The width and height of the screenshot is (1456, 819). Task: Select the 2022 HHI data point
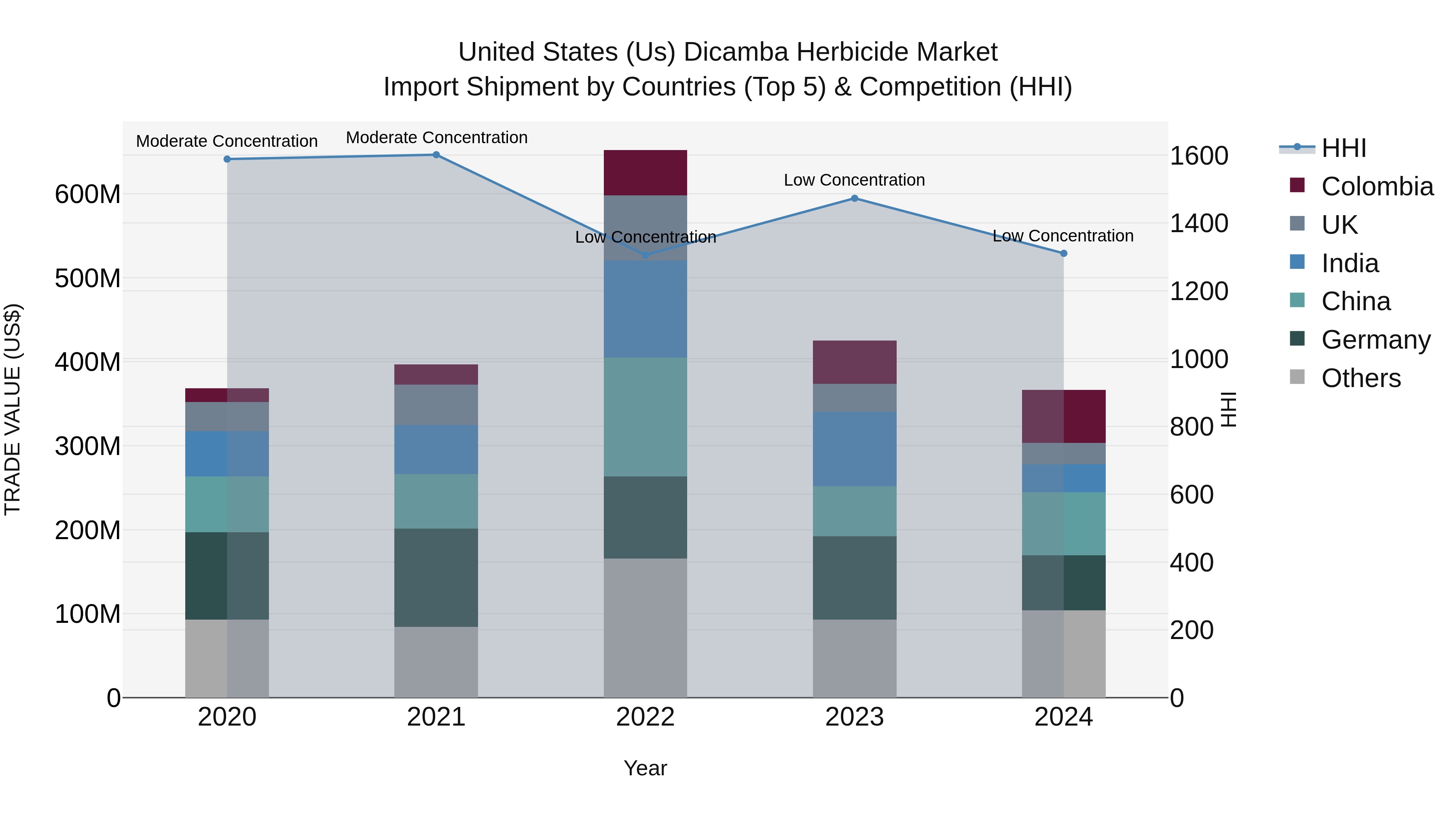pos(645,255)
